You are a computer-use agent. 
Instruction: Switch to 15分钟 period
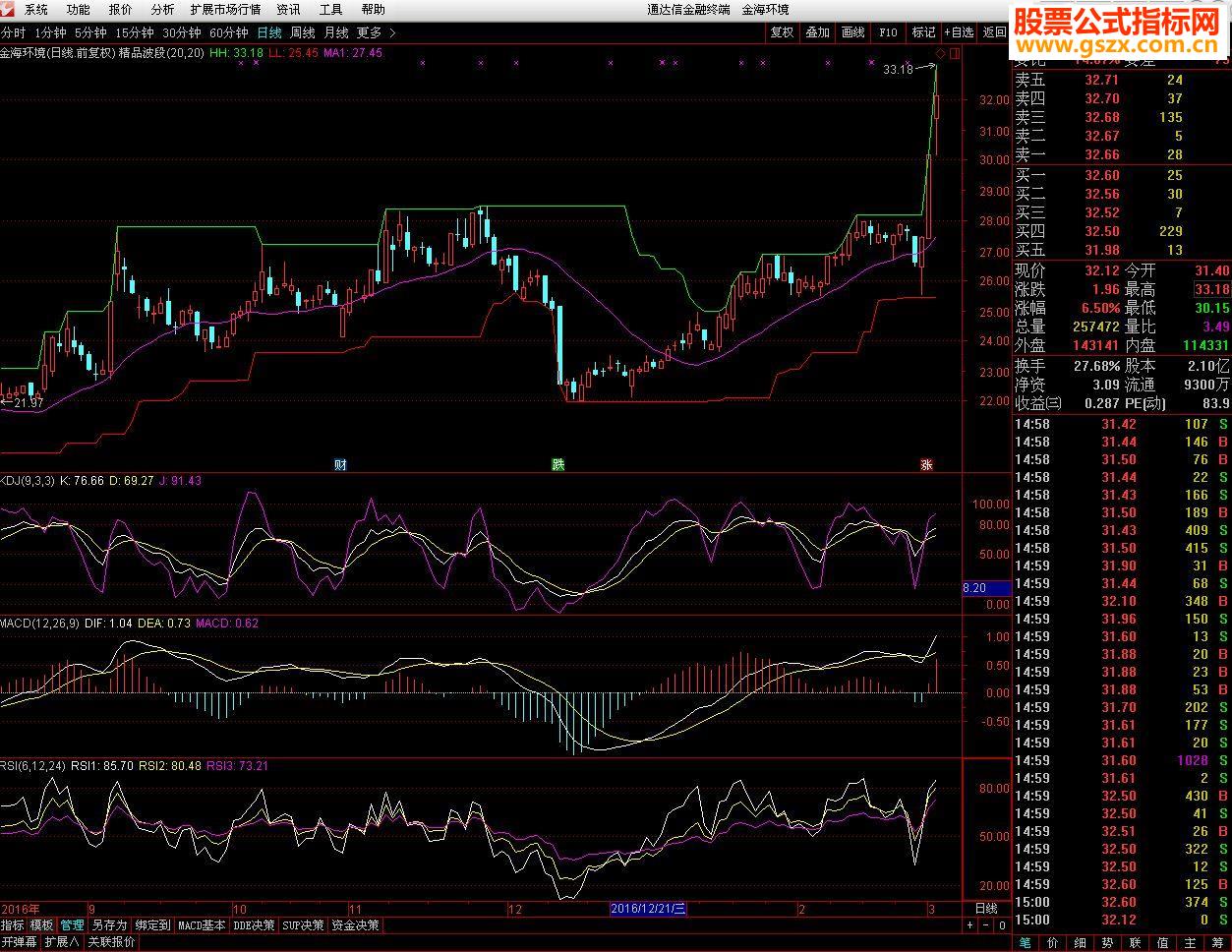135,32
